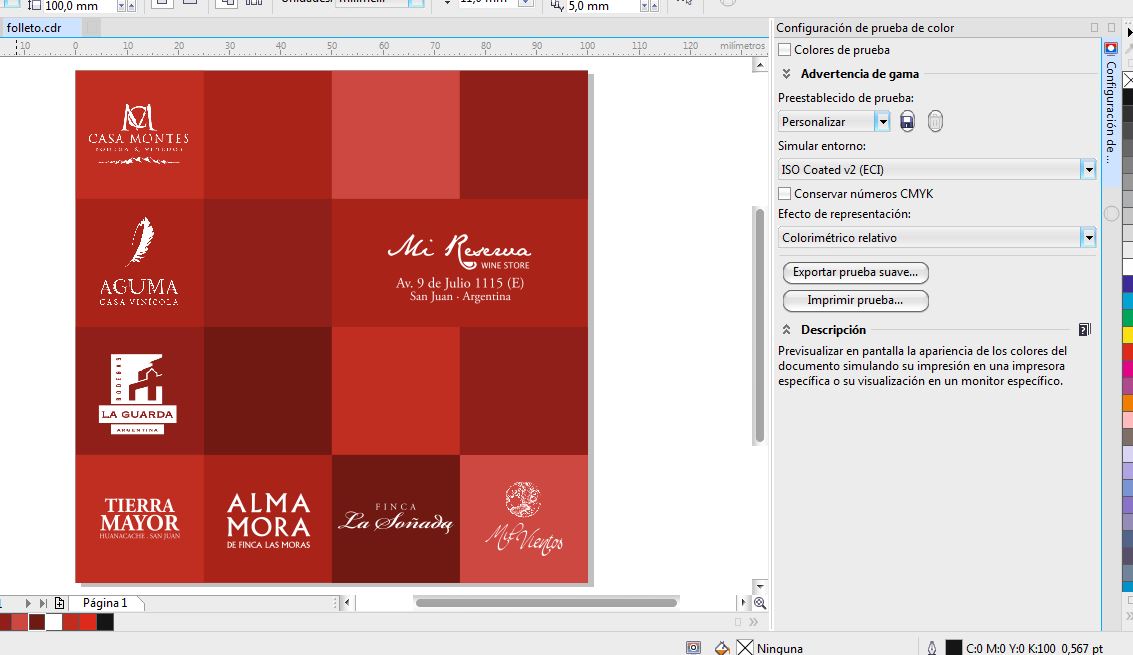
Task: Click the no-fill X box beside Ninguna
Action: tap(744, 648)
